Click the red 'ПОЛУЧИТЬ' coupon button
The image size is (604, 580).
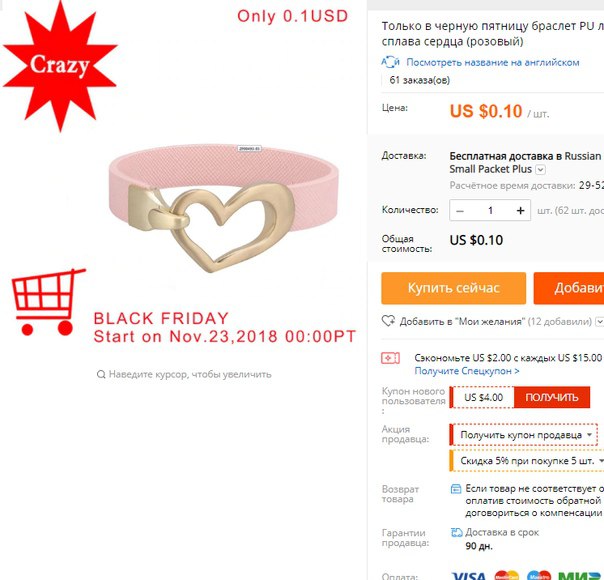[x=552, y=397]
